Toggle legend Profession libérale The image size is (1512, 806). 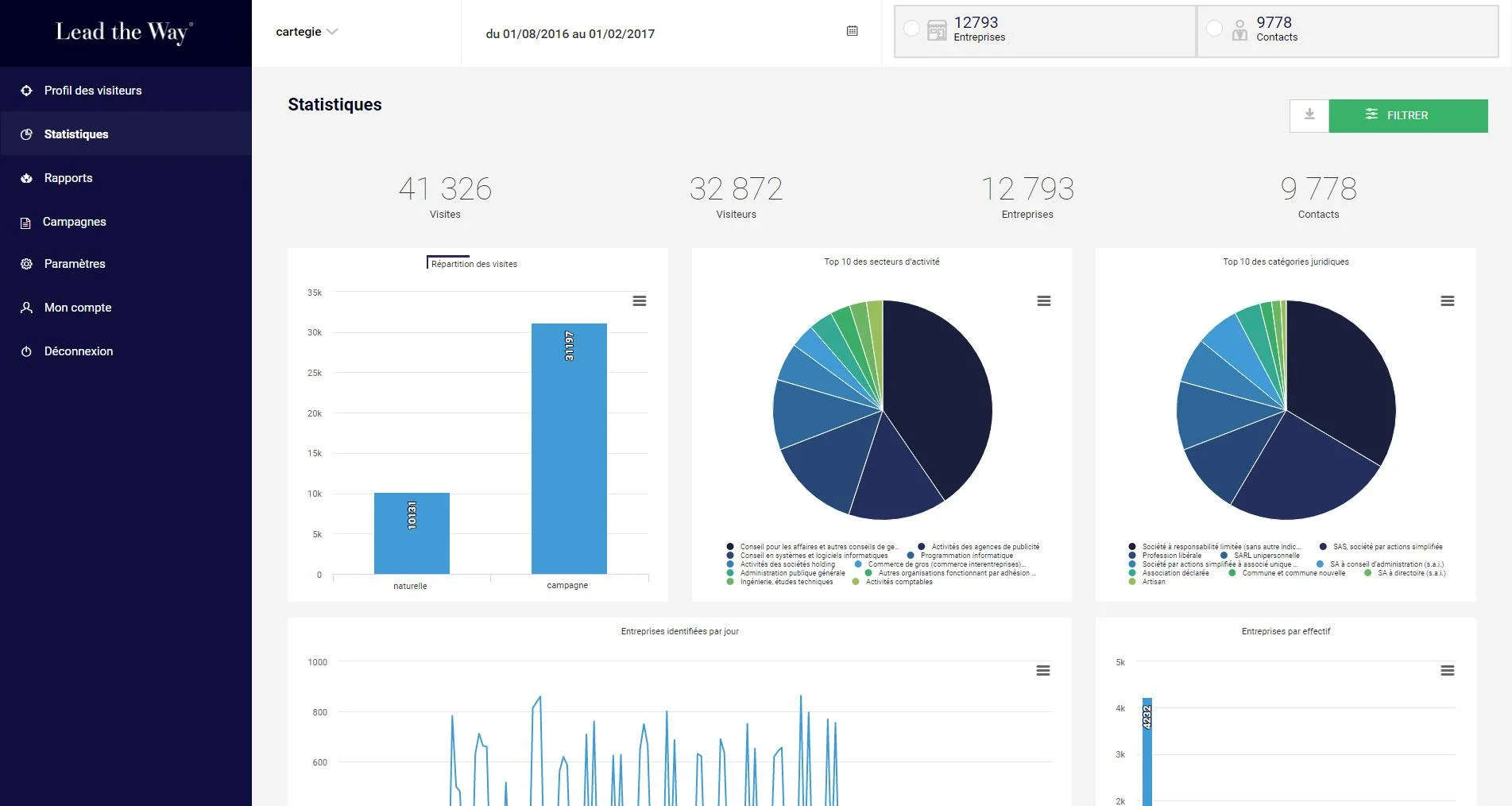coord(1165,556)
